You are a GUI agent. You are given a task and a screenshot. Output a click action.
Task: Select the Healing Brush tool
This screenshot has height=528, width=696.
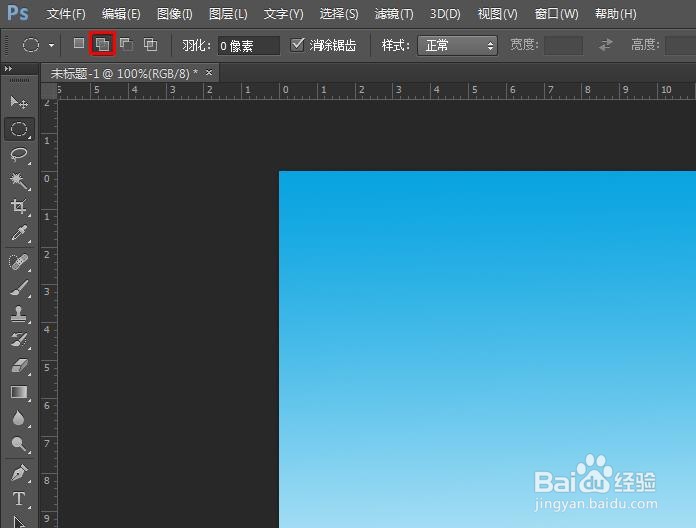tap(19, 262)
